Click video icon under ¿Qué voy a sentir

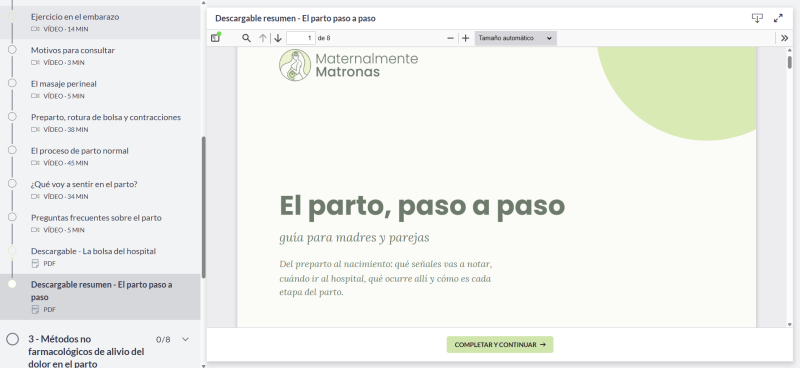tap(35, 197)
